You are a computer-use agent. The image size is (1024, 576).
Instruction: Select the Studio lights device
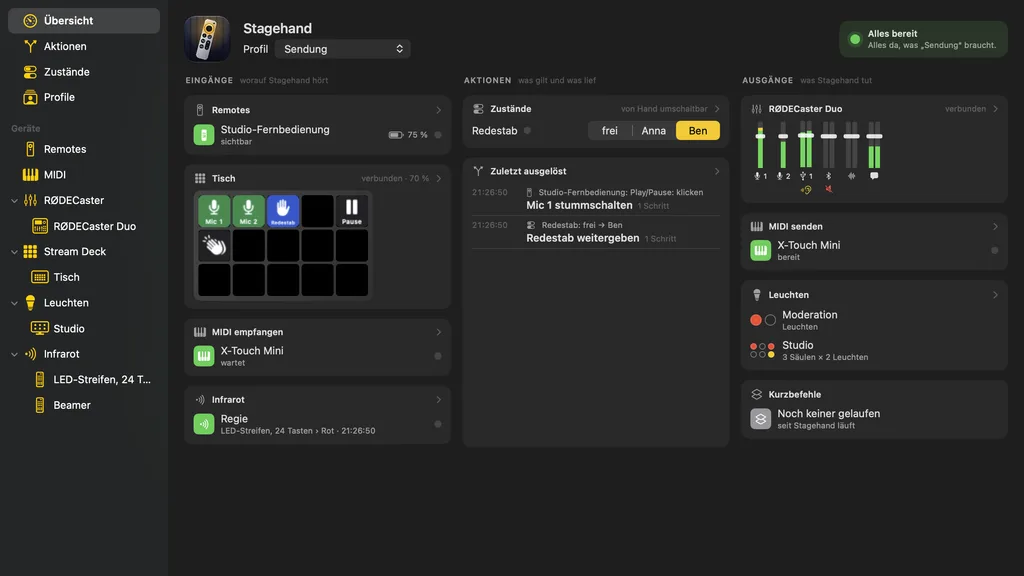pyautogui.click(x=84, y=328)
